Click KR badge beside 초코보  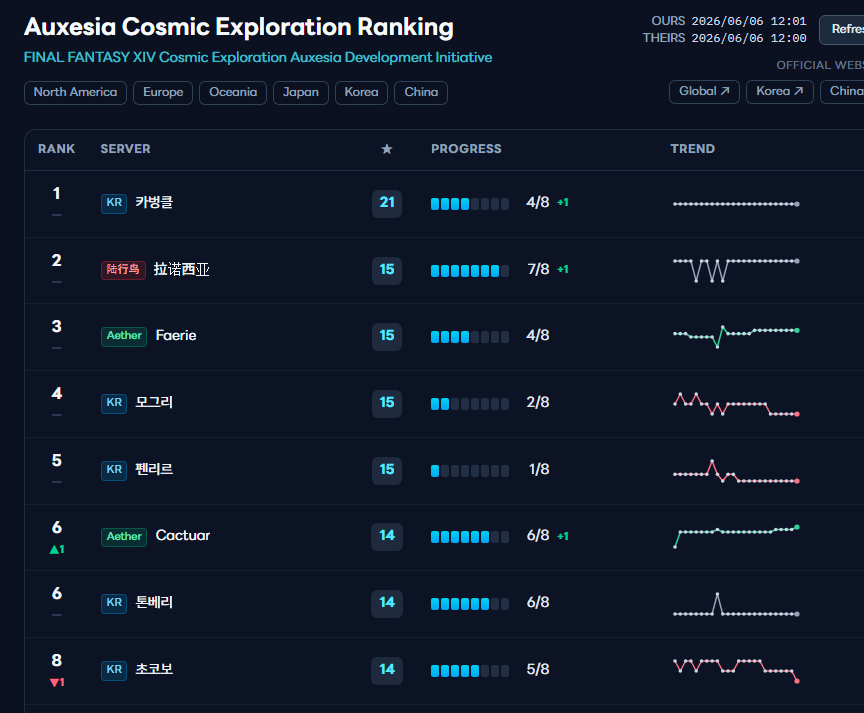[x=114, y=670]
